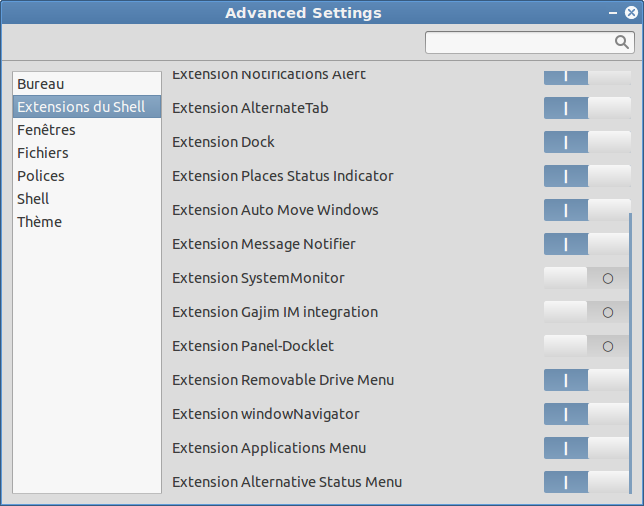
Task: Disable Removable Drive Menu extension
Action: point(586,380)
